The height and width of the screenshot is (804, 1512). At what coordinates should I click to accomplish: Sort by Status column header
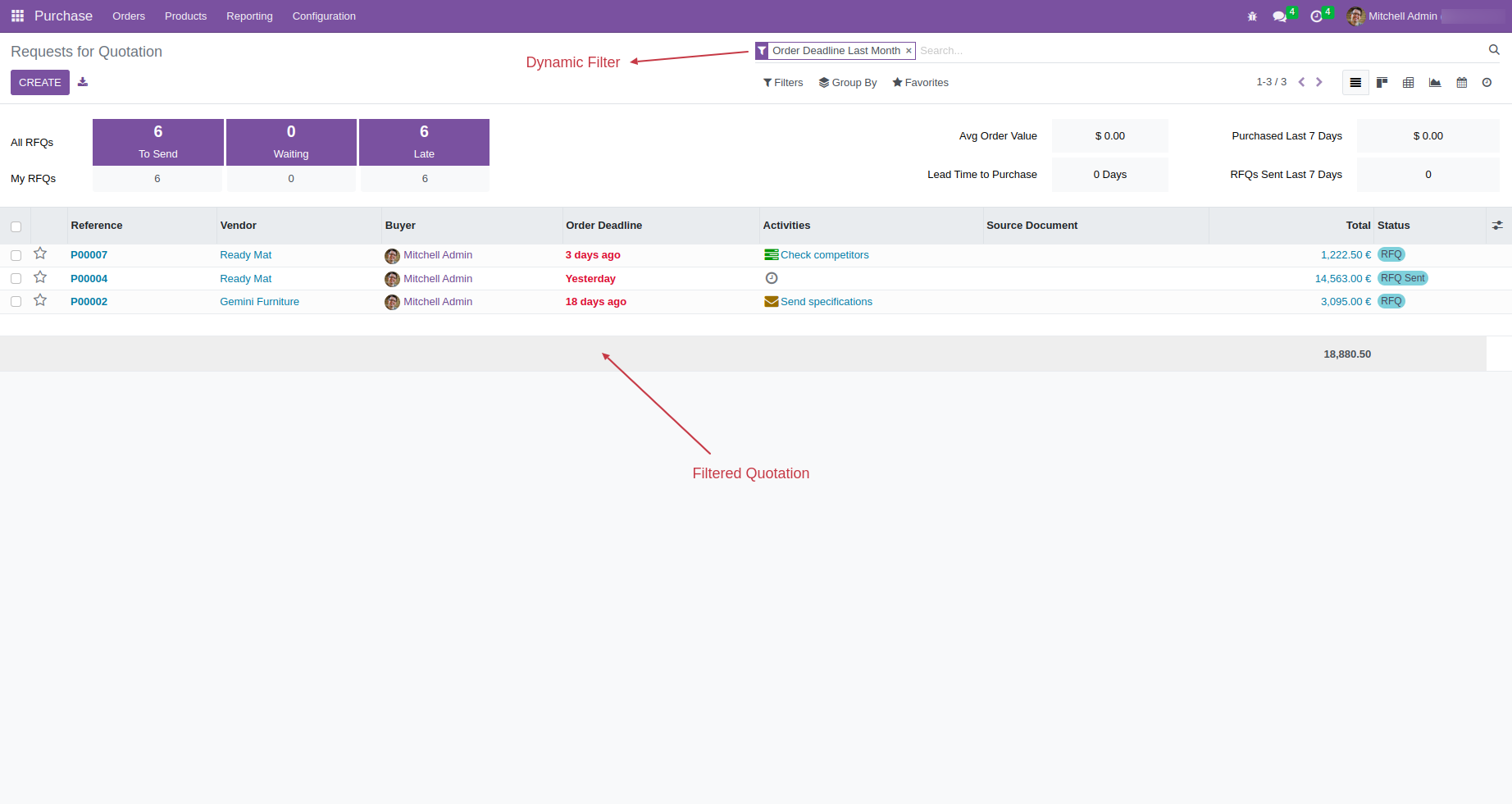pos(1393,226)
